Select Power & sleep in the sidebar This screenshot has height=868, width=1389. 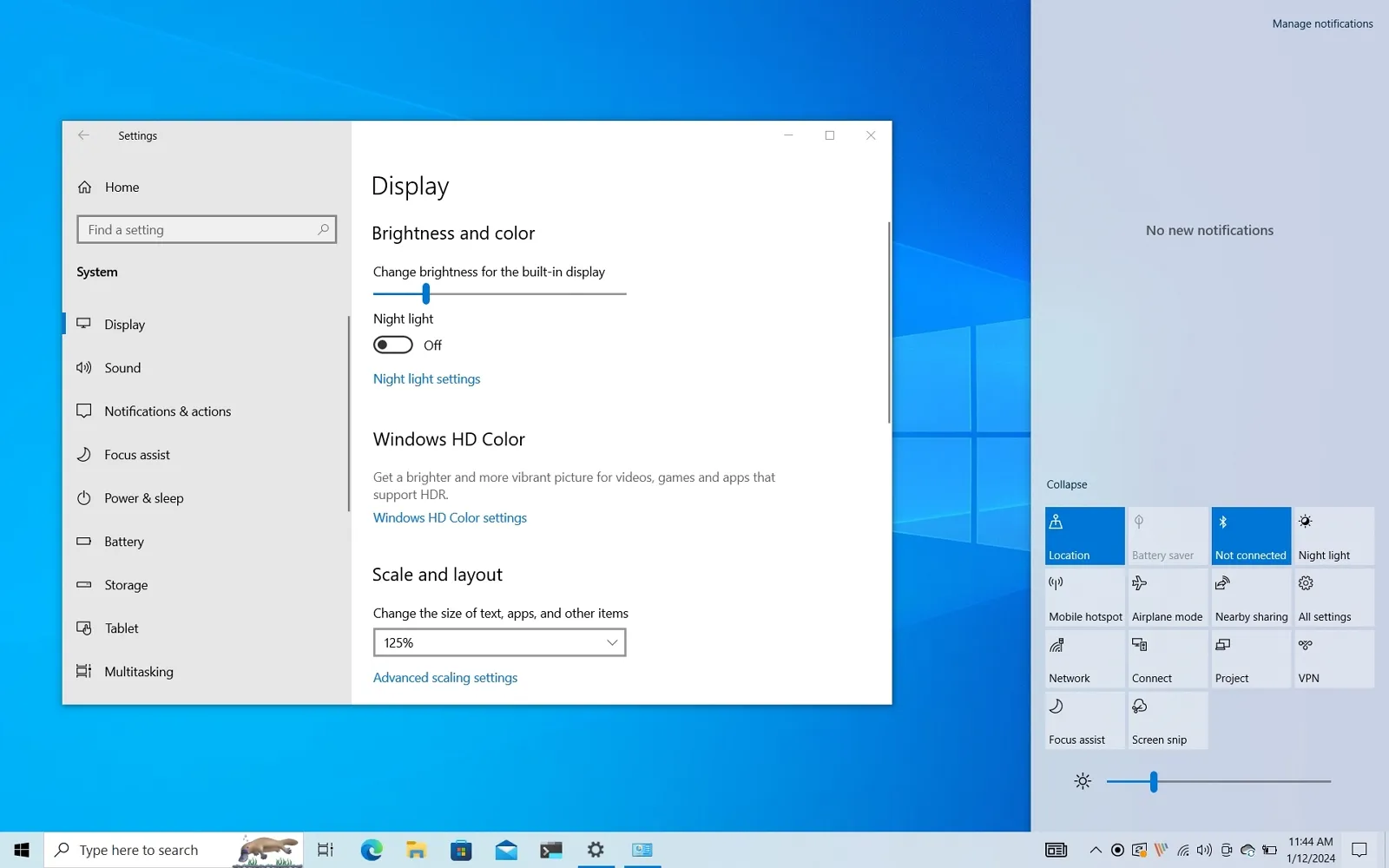pyautogui.click(x=144, y=497)
